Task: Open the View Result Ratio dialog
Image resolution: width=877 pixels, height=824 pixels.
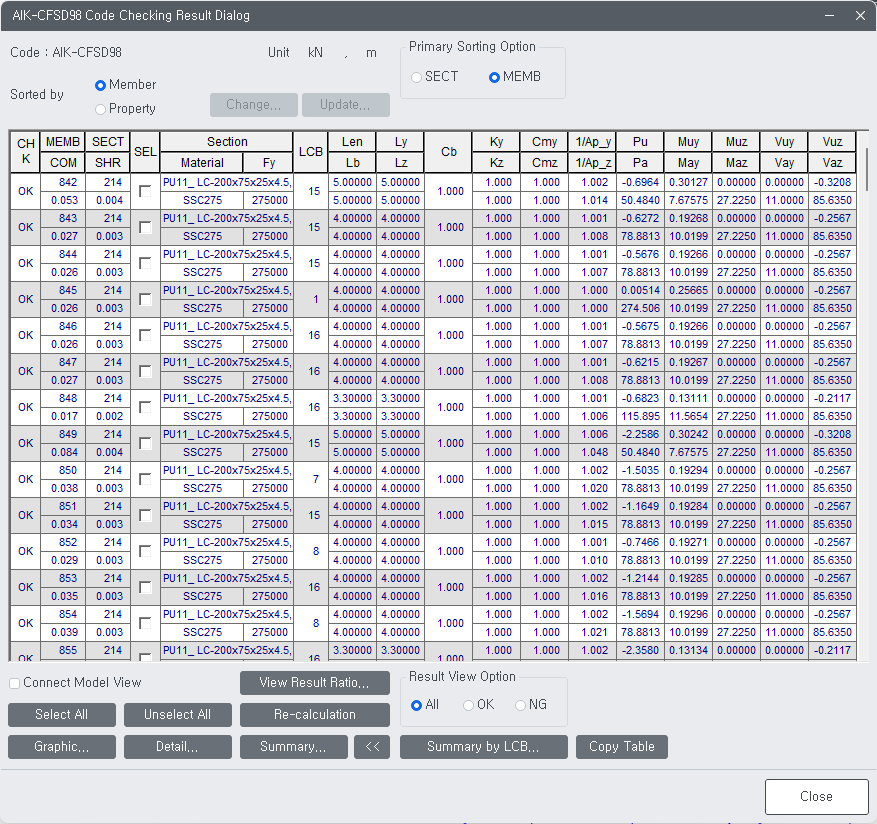Action: click(314, 682)
